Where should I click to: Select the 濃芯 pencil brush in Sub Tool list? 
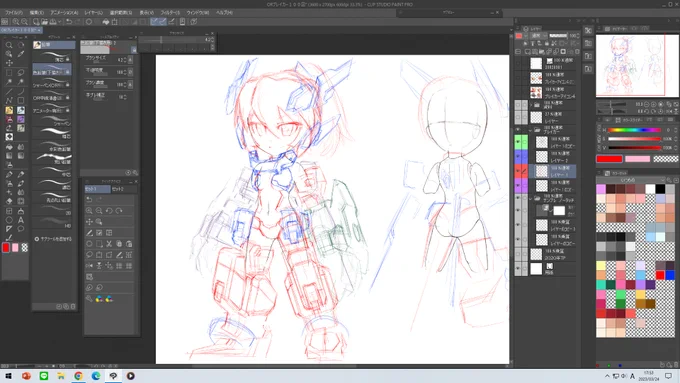tap(52, 185)
